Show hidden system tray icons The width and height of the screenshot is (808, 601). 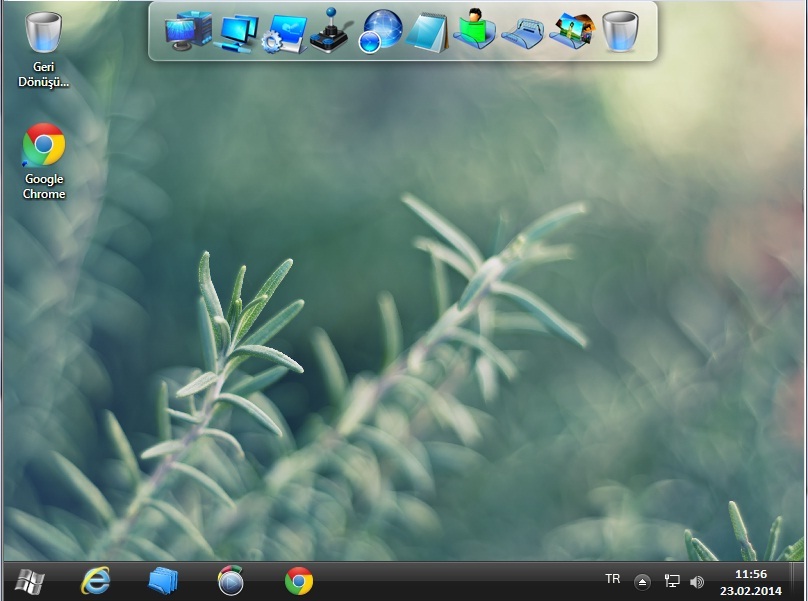(643, 582)
